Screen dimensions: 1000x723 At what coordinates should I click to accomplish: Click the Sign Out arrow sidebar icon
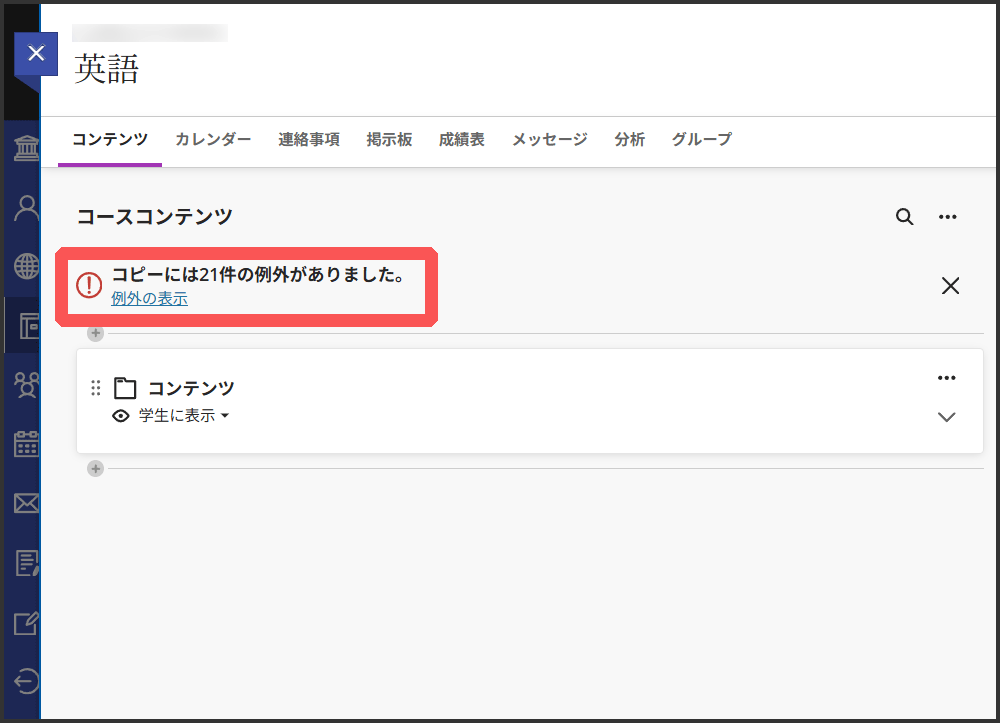point(25,681)
